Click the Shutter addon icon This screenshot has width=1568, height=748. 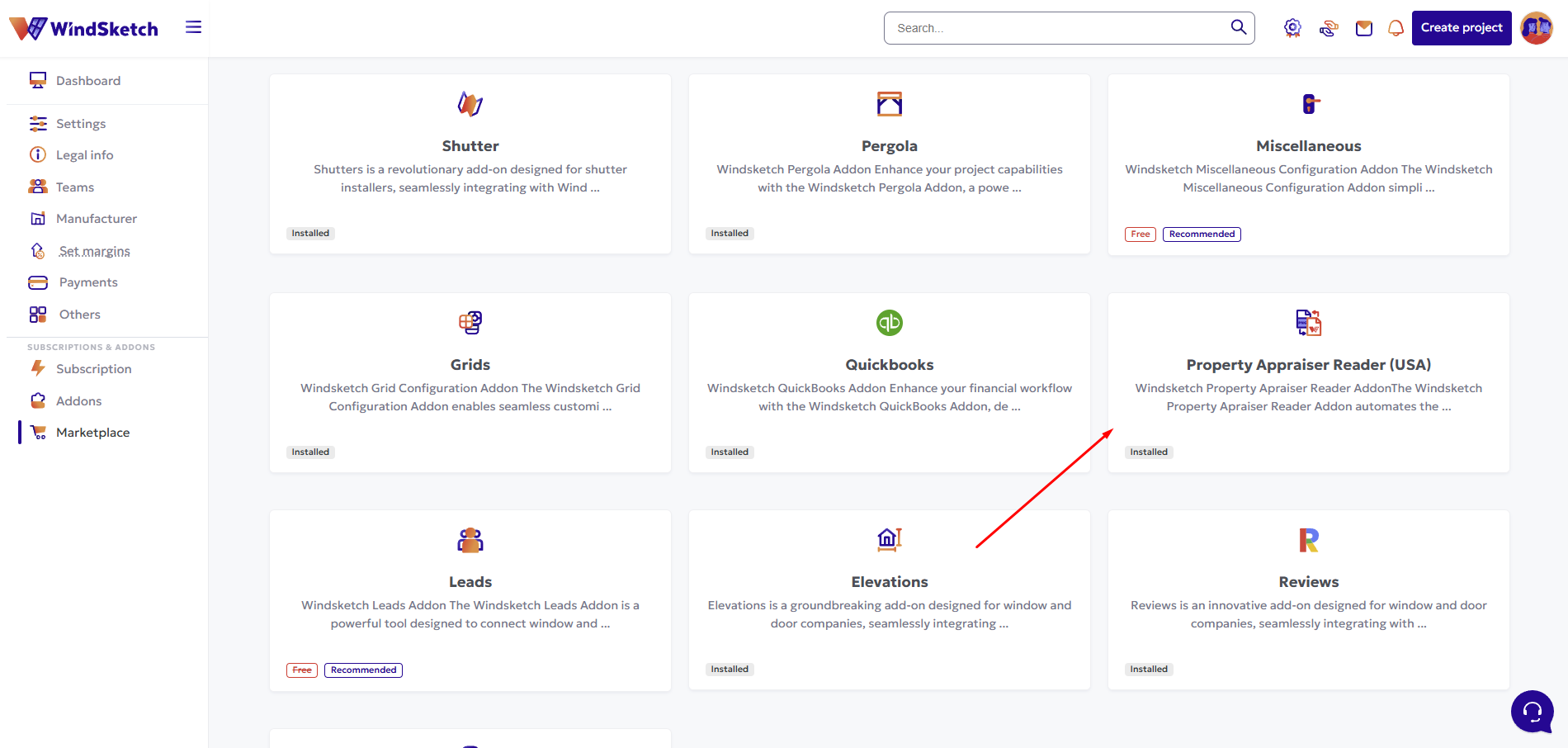[470, 104]
